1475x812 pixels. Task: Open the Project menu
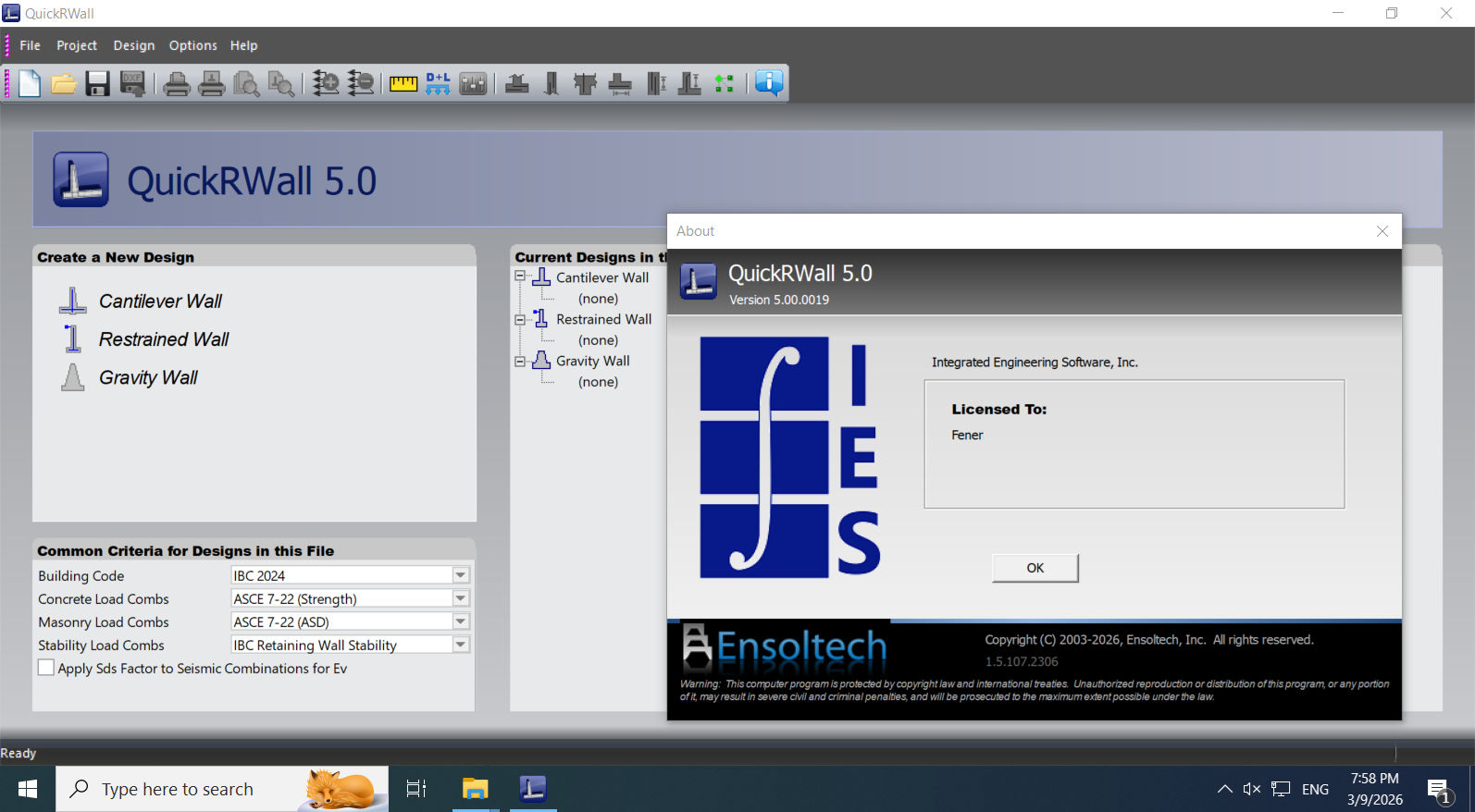tap(77, 45)
